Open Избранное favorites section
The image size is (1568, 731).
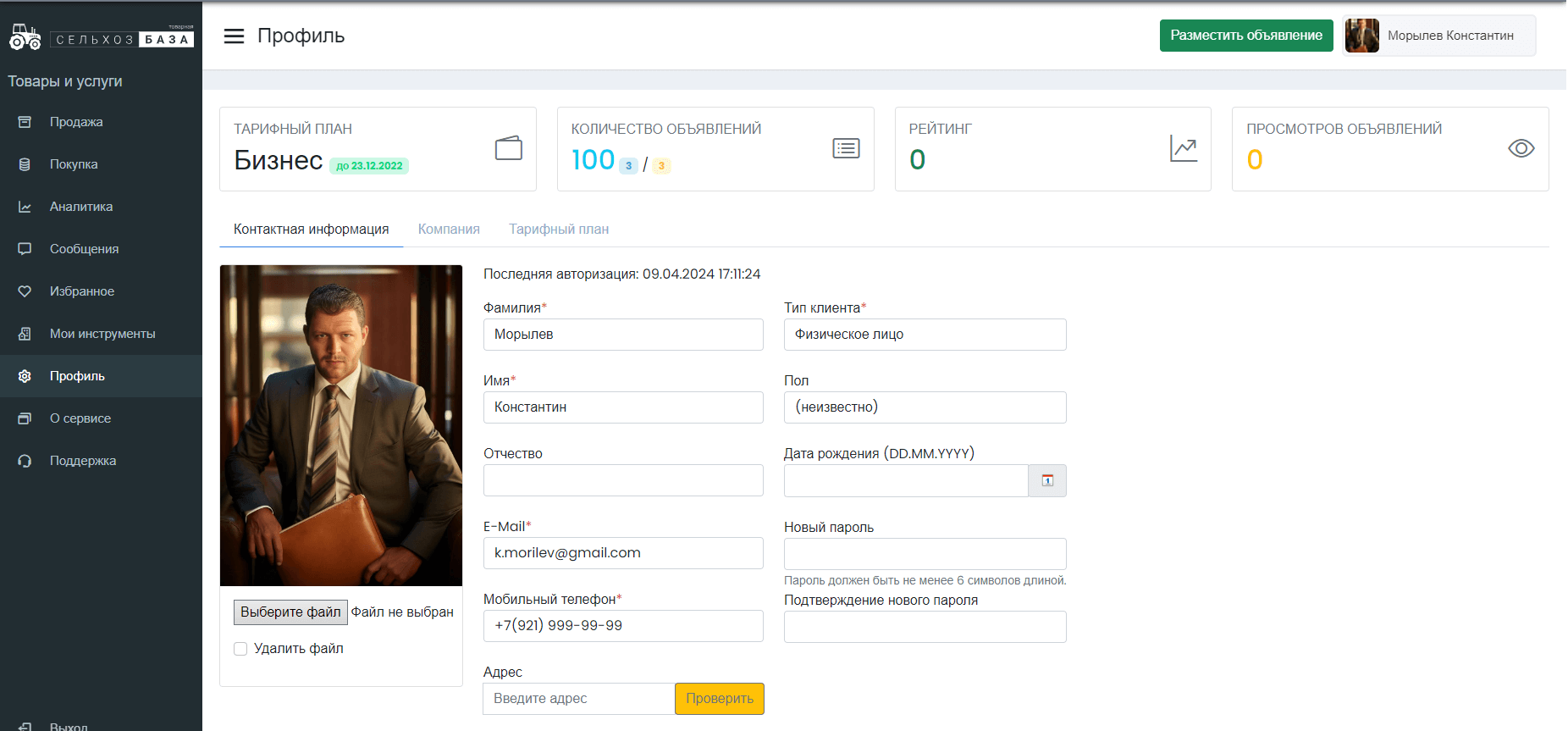81,291
